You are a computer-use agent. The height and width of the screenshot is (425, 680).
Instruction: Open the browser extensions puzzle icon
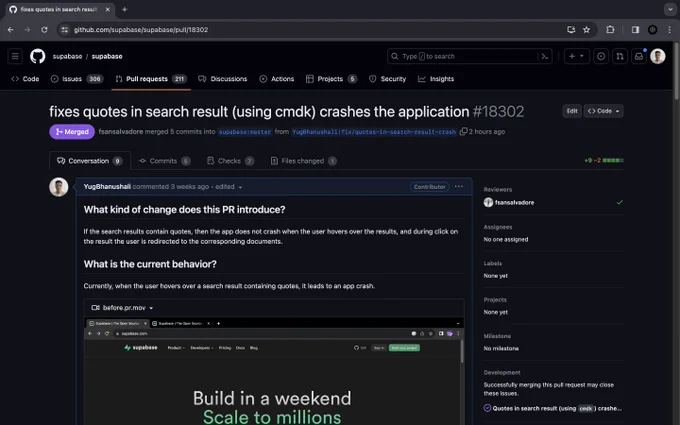pos(610,29)
